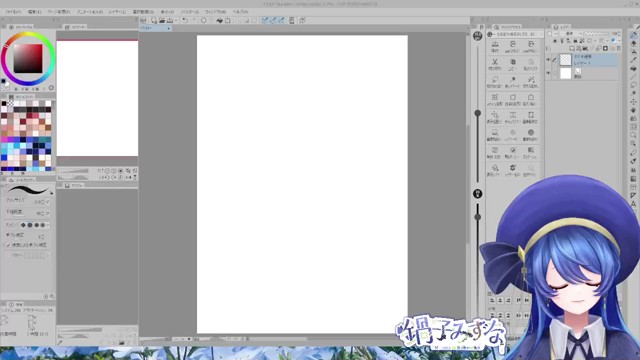
Task: Click the Save icon in command bar
Action: point(170,20)
